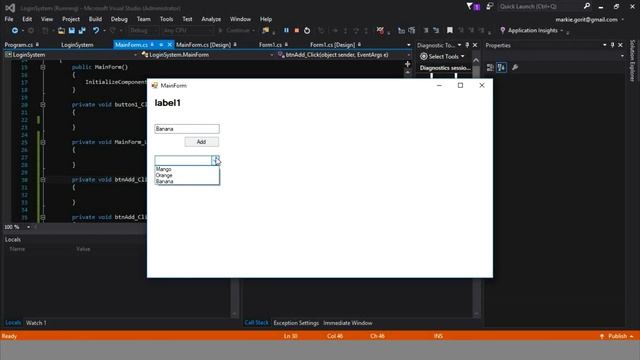Switch to the Immediate Window tab
Image resolution: width=640 pixels, height=360 pixels.
(x=348, y=323)
